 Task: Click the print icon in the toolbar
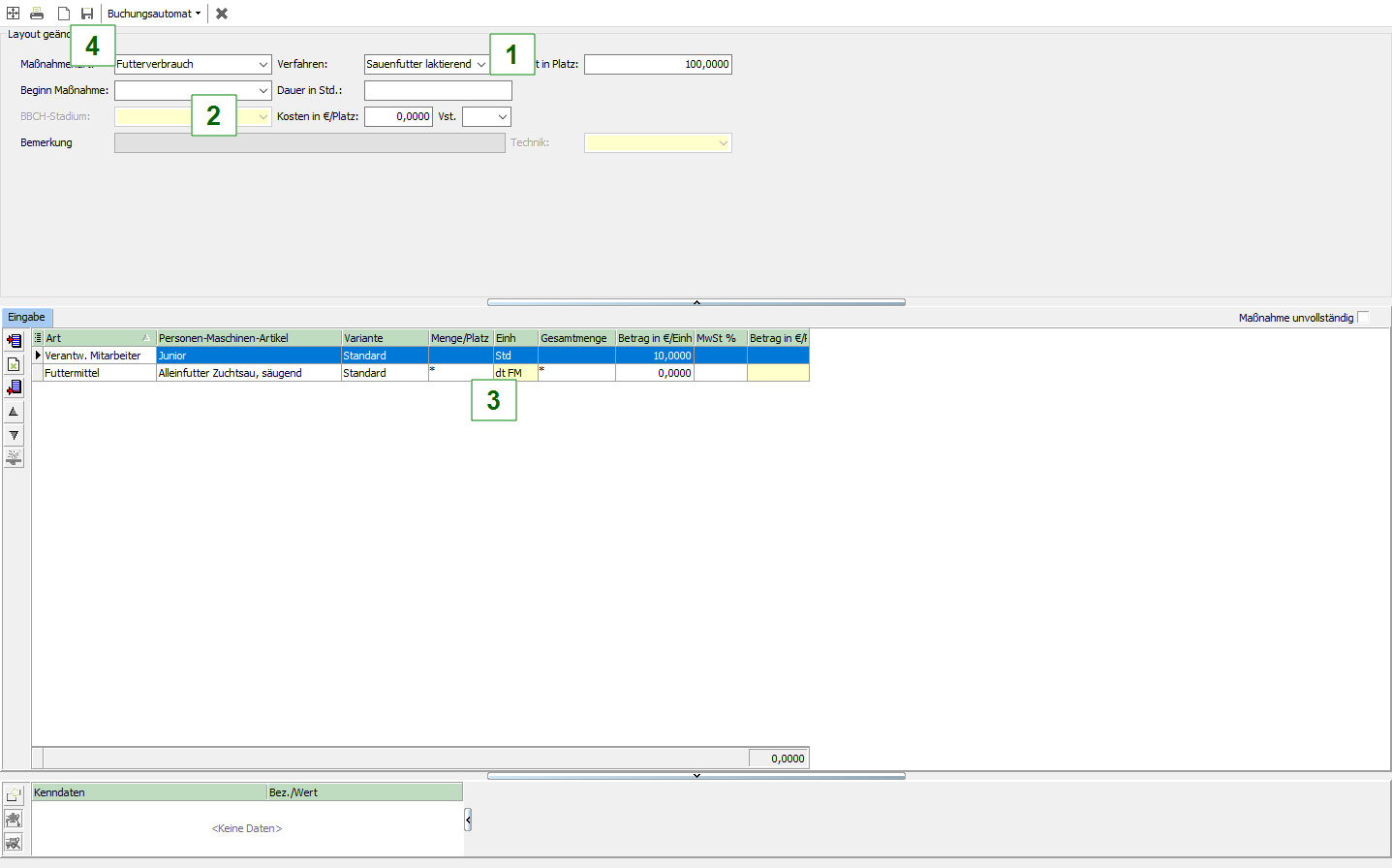(x=37, y=14)
